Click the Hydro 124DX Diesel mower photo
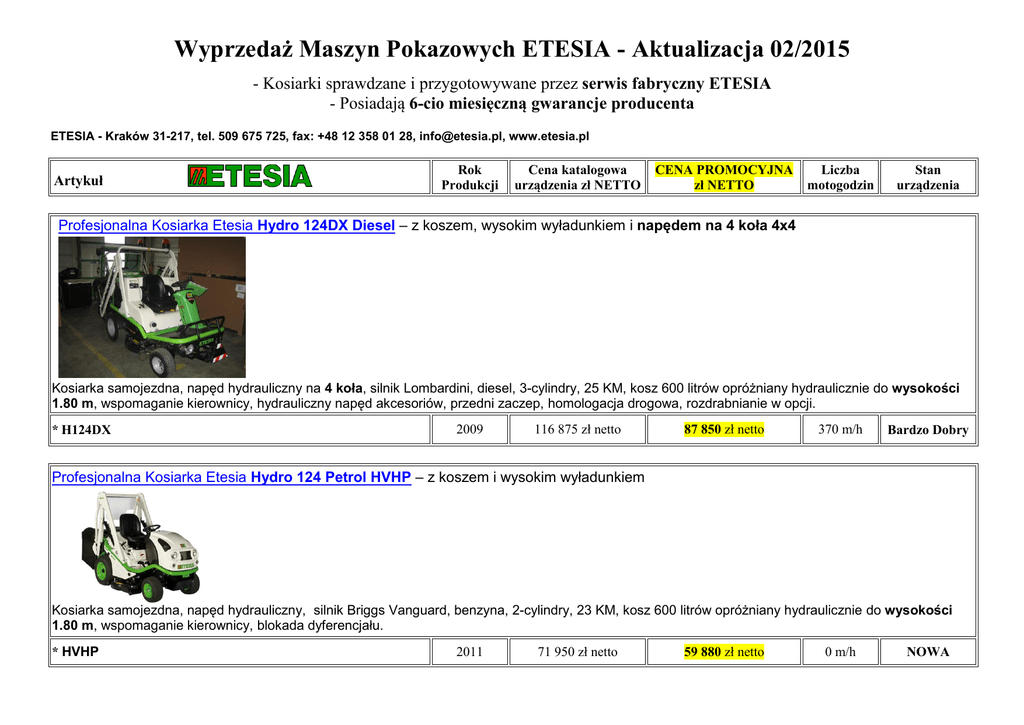 coord(151,307)
